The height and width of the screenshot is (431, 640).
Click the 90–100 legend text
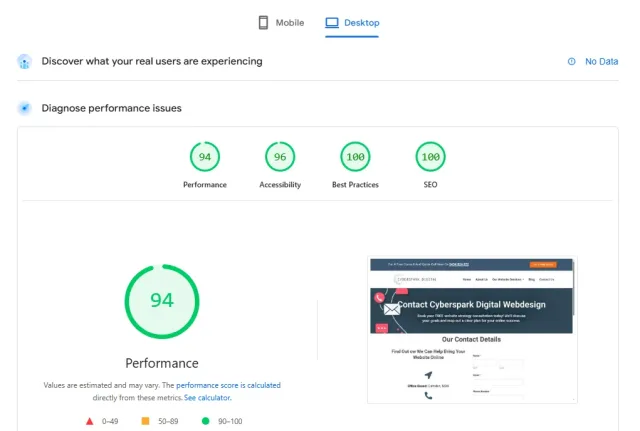click(230, 421)
